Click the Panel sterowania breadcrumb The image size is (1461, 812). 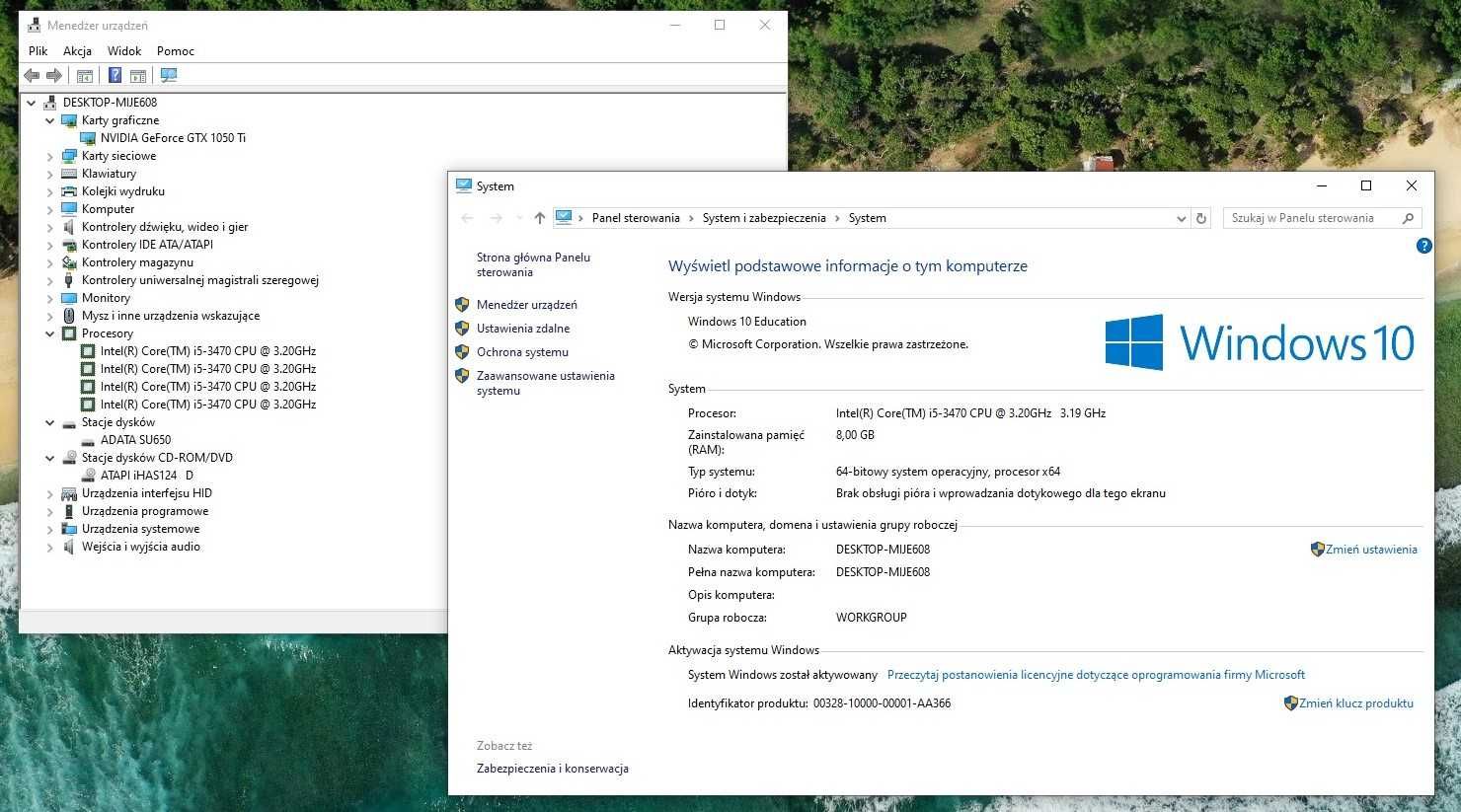636,218
